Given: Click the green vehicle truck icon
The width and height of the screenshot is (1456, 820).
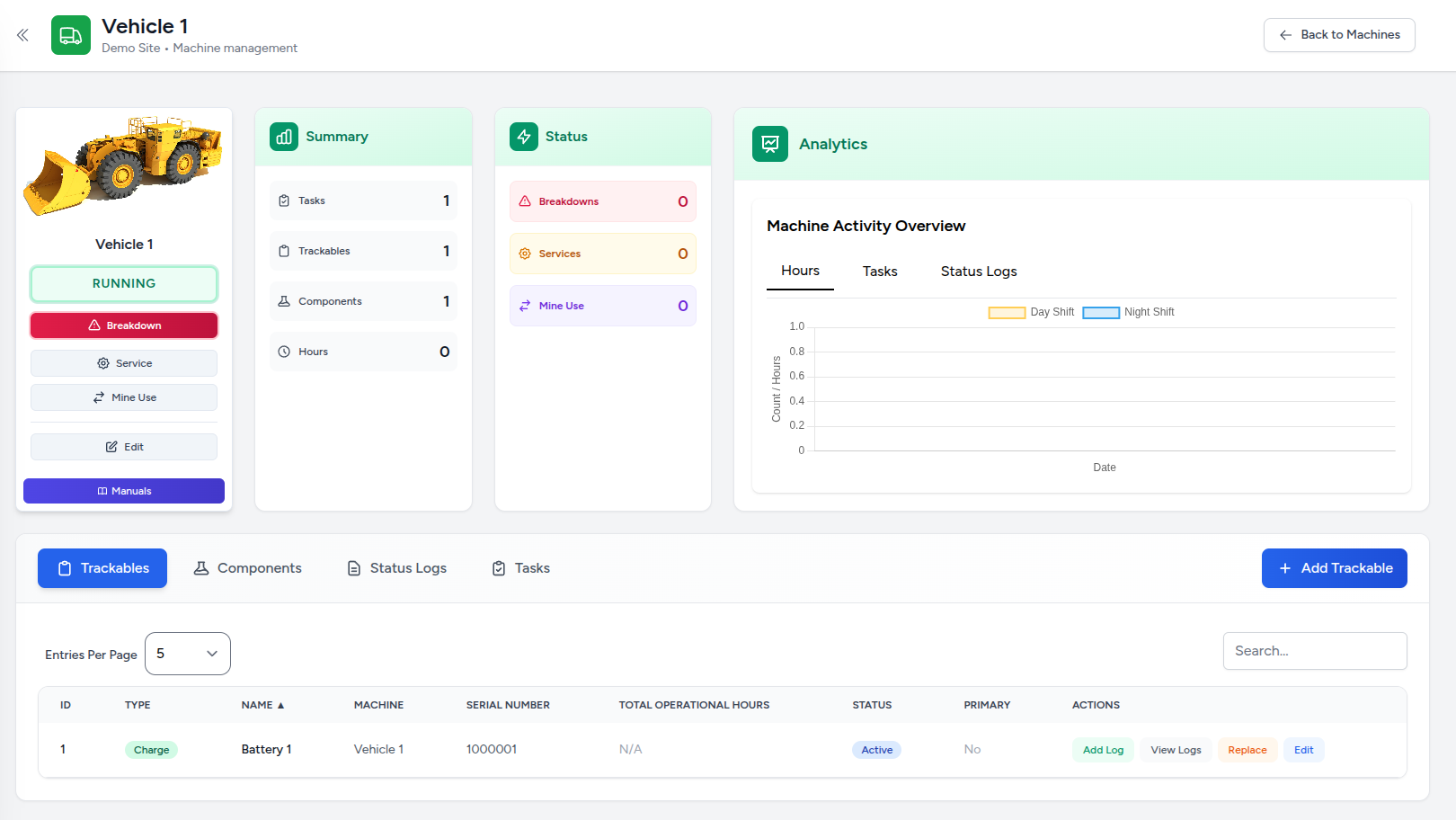Looking at the screenshot, I should 71,35.
